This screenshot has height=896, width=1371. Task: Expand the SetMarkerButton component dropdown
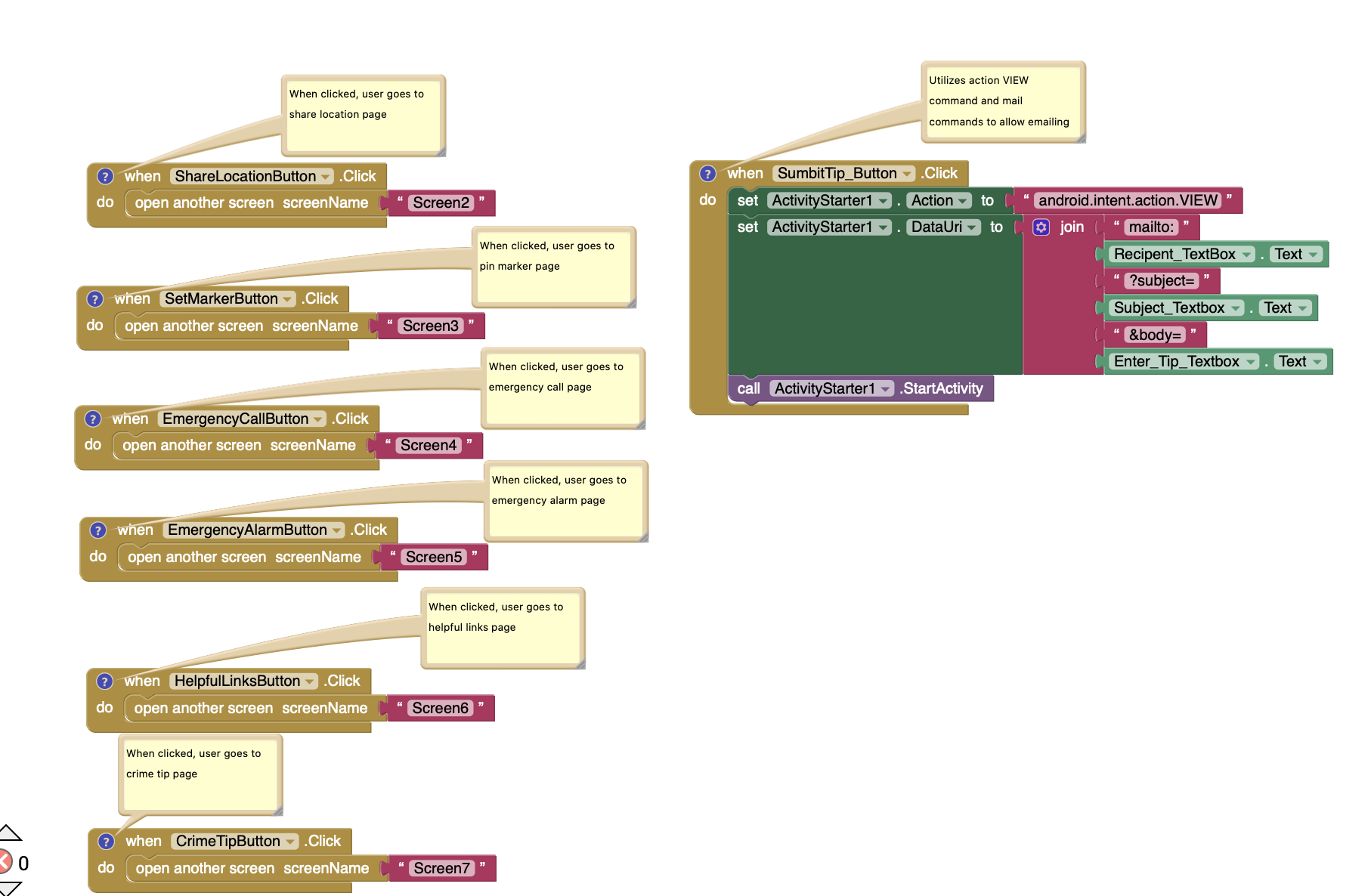coord(287,299)
